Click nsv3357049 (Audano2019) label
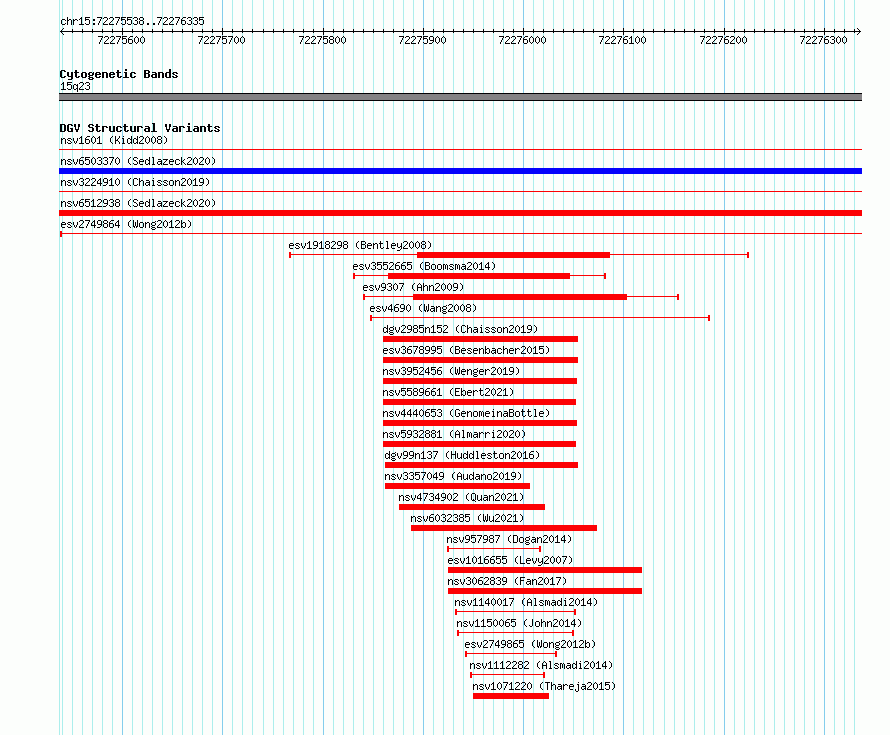The width and height of the screenshot is (890, 735). pyautogui.click(x=453, y=476)
